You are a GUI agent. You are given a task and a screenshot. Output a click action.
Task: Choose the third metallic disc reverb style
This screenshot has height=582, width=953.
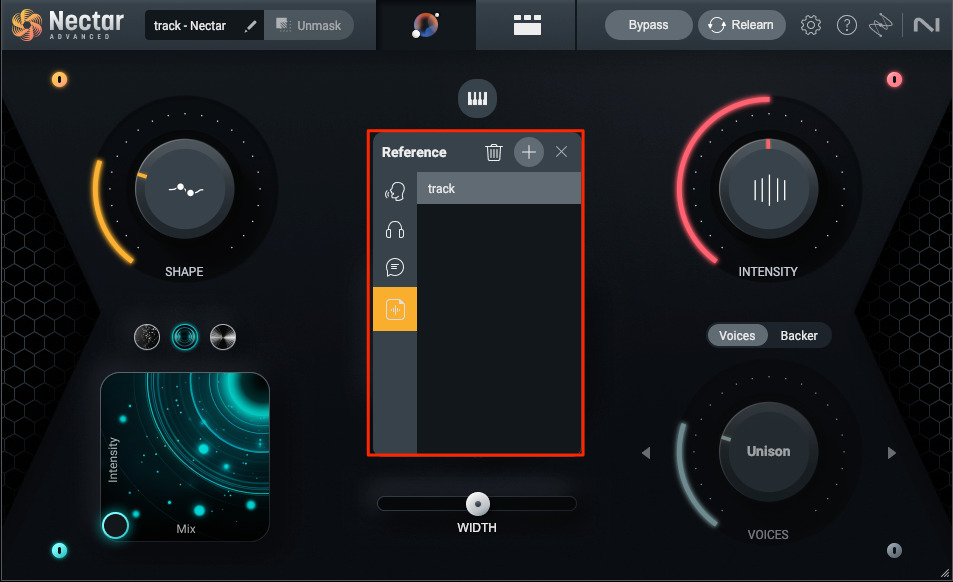click(222, 337)
